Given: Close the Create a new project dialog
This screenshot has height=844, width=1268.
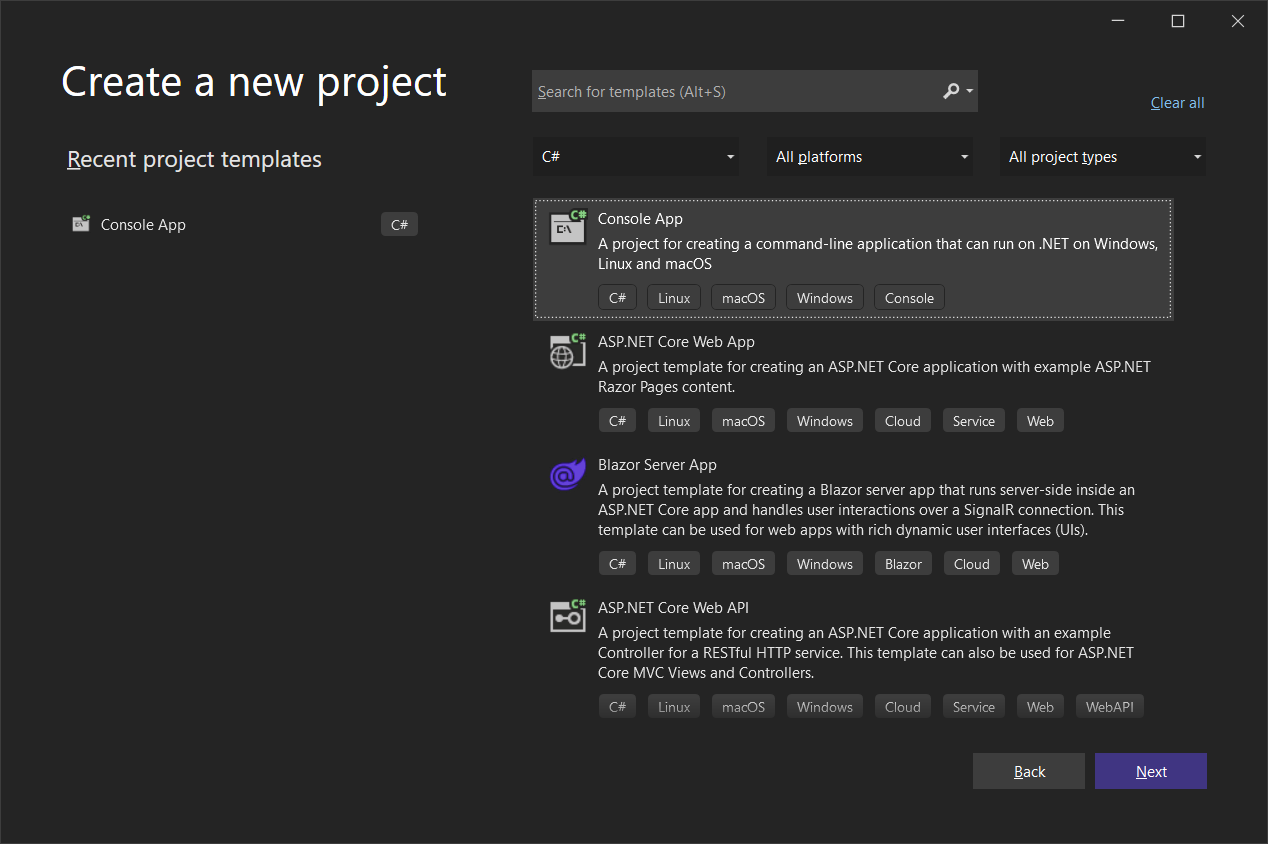Looking at the screenshot, I should click(1238, 21).
